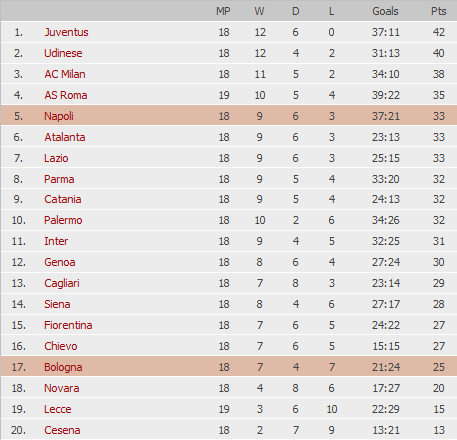
Task: Select Catania in the table
Action: (x=63, y=199)
